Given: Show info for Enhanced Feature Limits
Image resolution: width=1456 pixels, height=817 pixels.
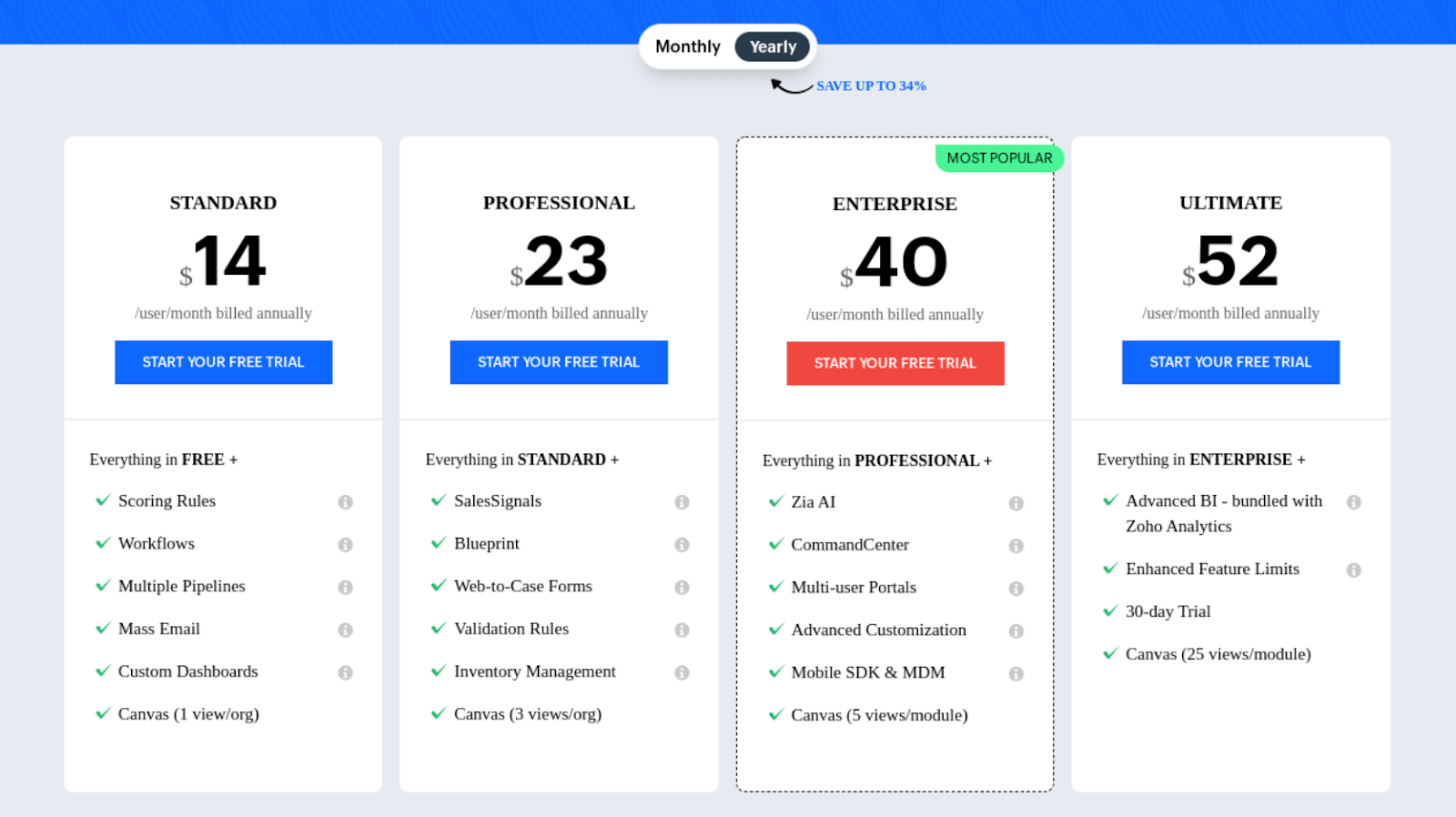Looking at the screenshot, I should point(1353,570).
